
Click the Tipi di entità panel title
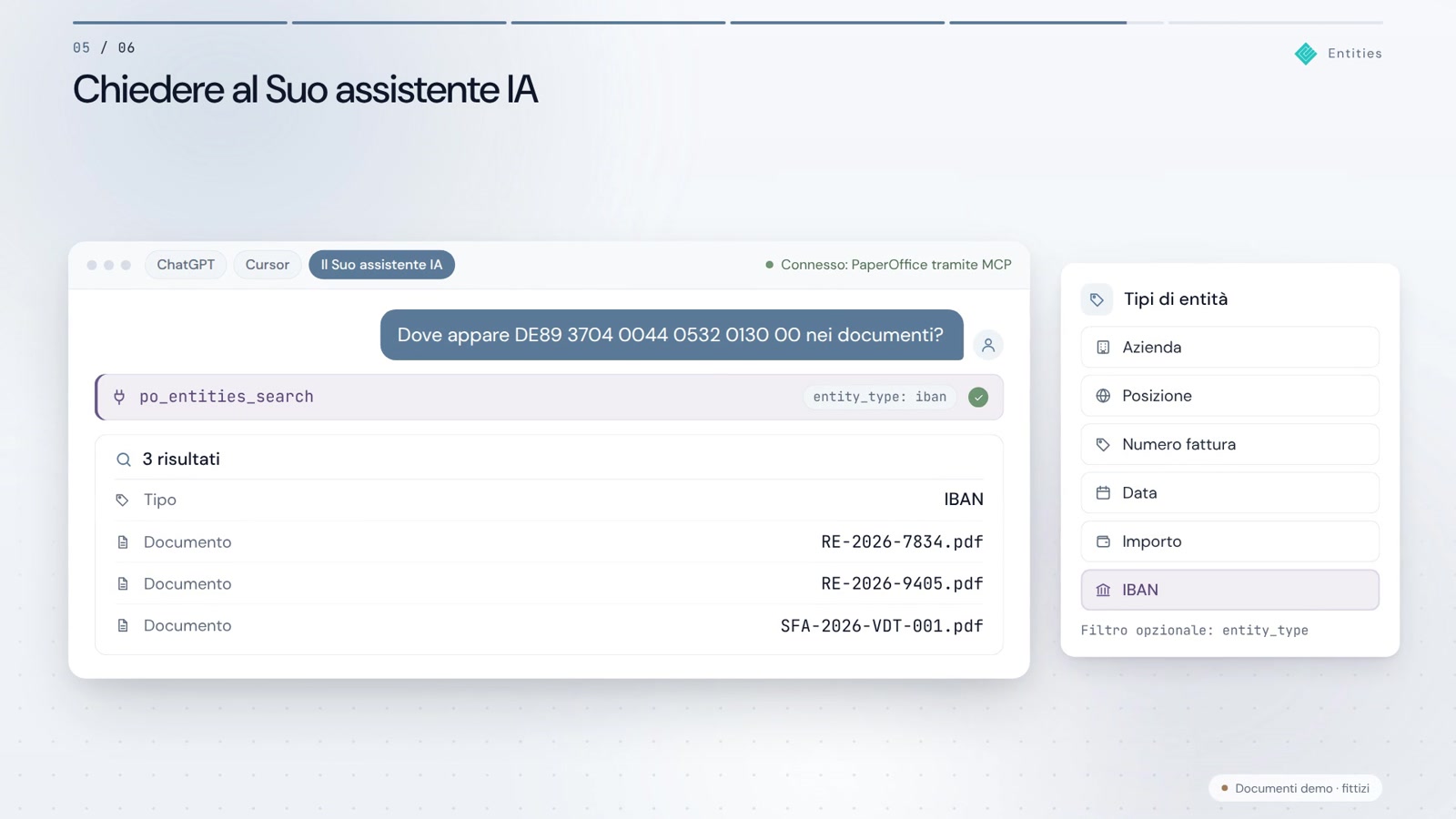1176,299
